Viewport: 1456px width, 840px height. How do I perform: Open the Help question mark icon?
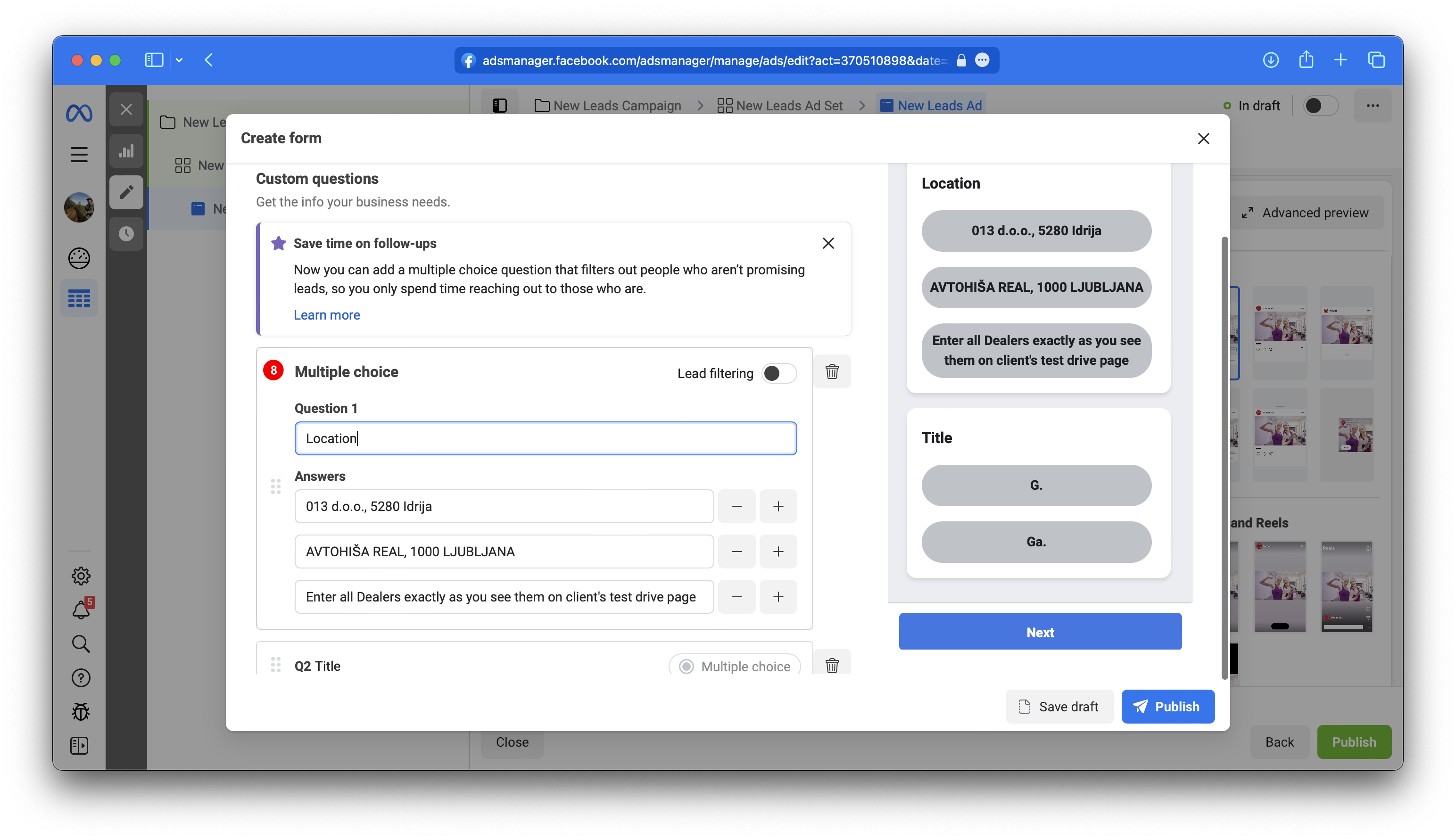point(81,678)
